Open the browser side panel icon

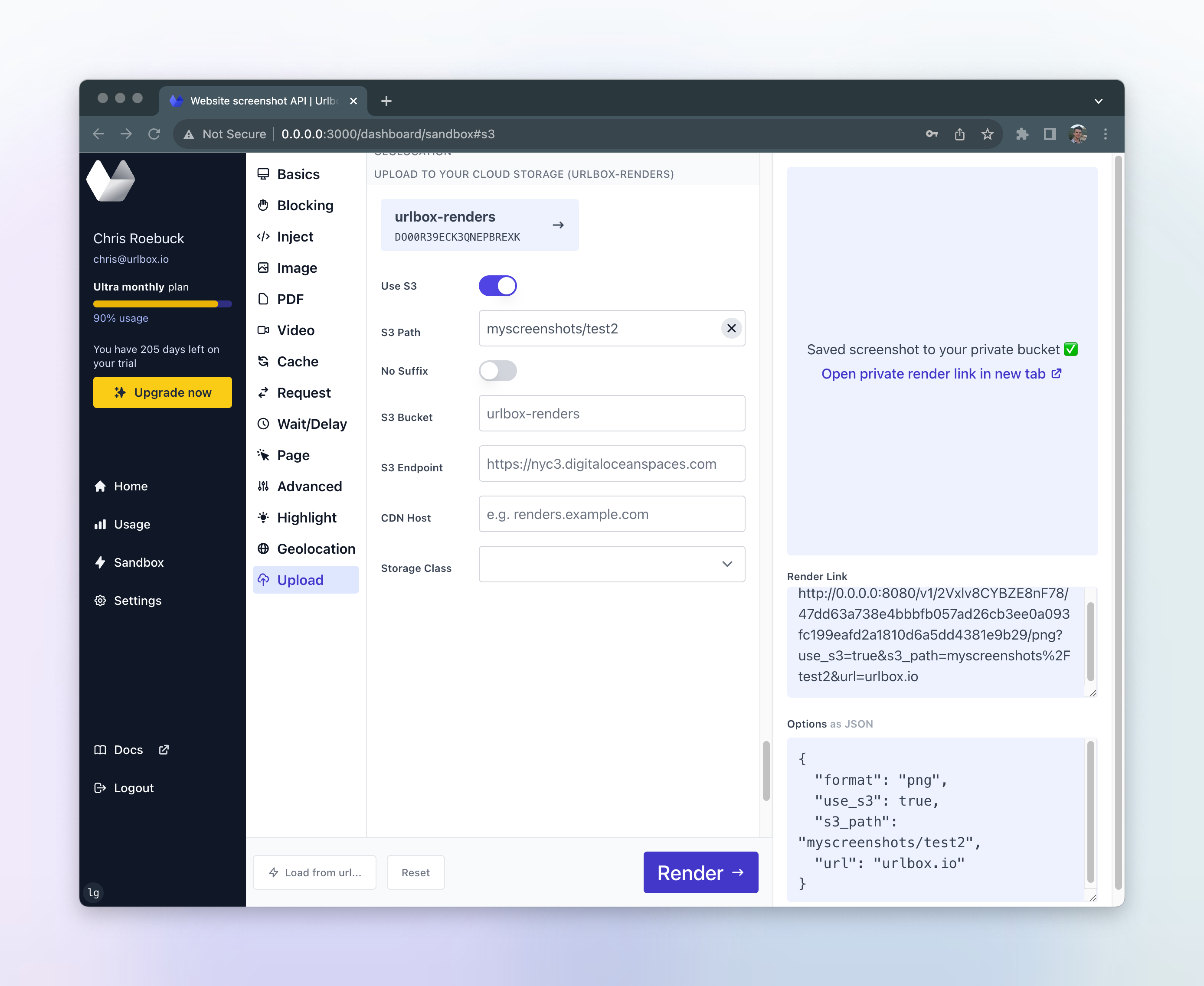click(1050, 134)
